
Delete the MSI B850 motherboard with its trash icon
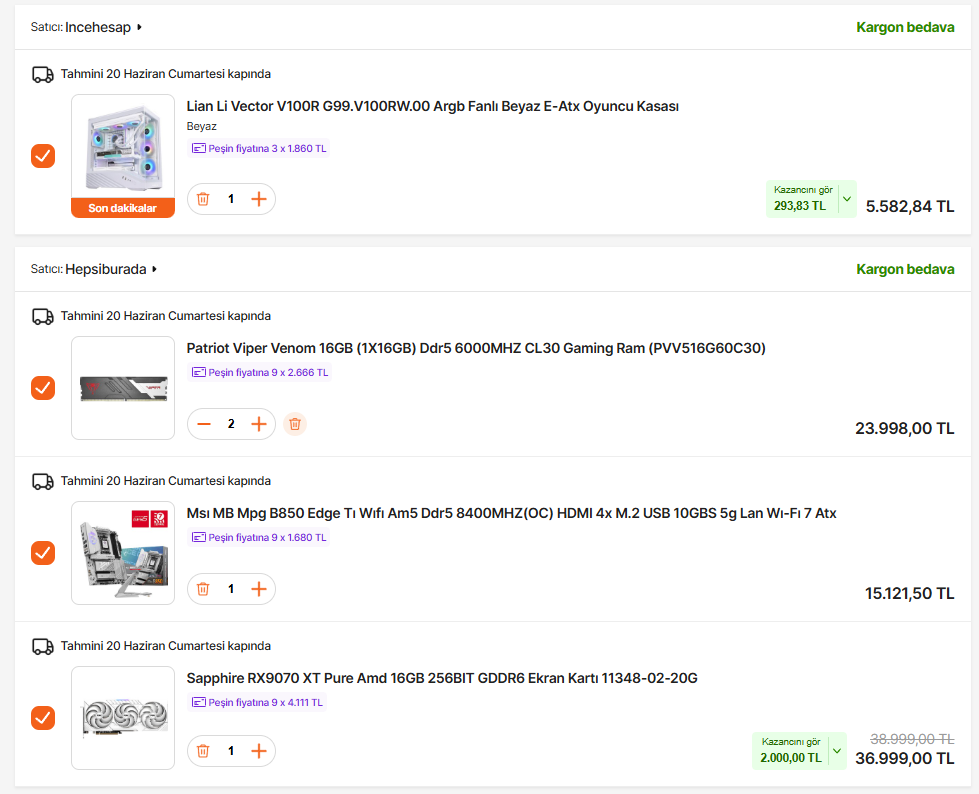(x=203, y=589)
